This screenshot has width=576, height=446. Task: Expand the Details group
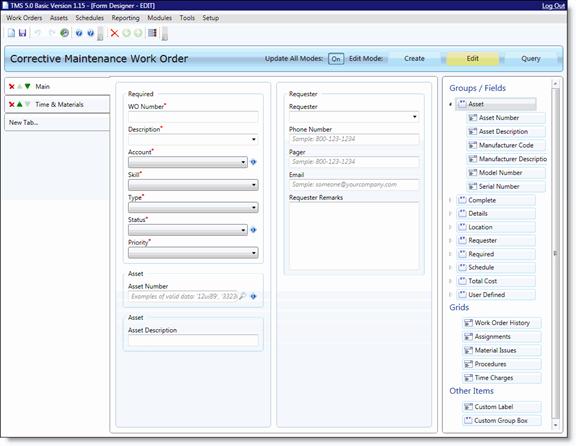point(450,213)
